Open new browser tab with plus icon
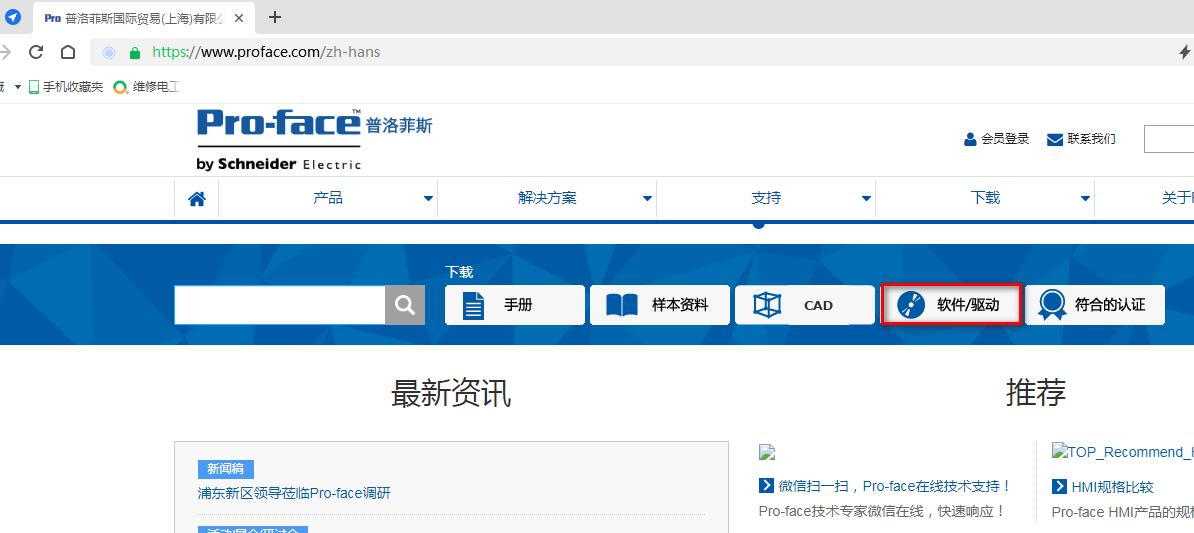Screen dimensions: 1194x533 click(275, 17)
